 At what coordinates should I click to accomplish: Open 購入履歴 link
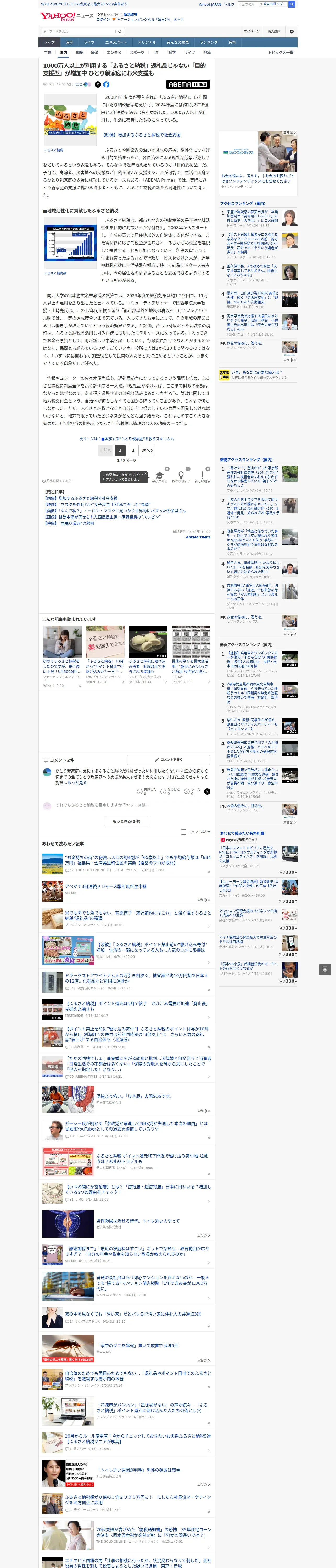click(x=274, y=31)
